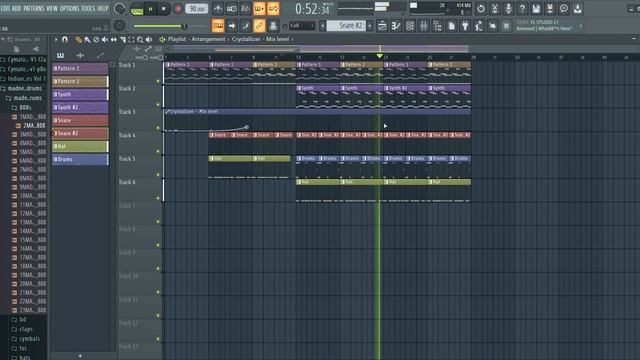Viewport: 640px width, 360px height.
Task: Open the Mixer view icon
Action: pyautogui.click(x=424, y=26)
